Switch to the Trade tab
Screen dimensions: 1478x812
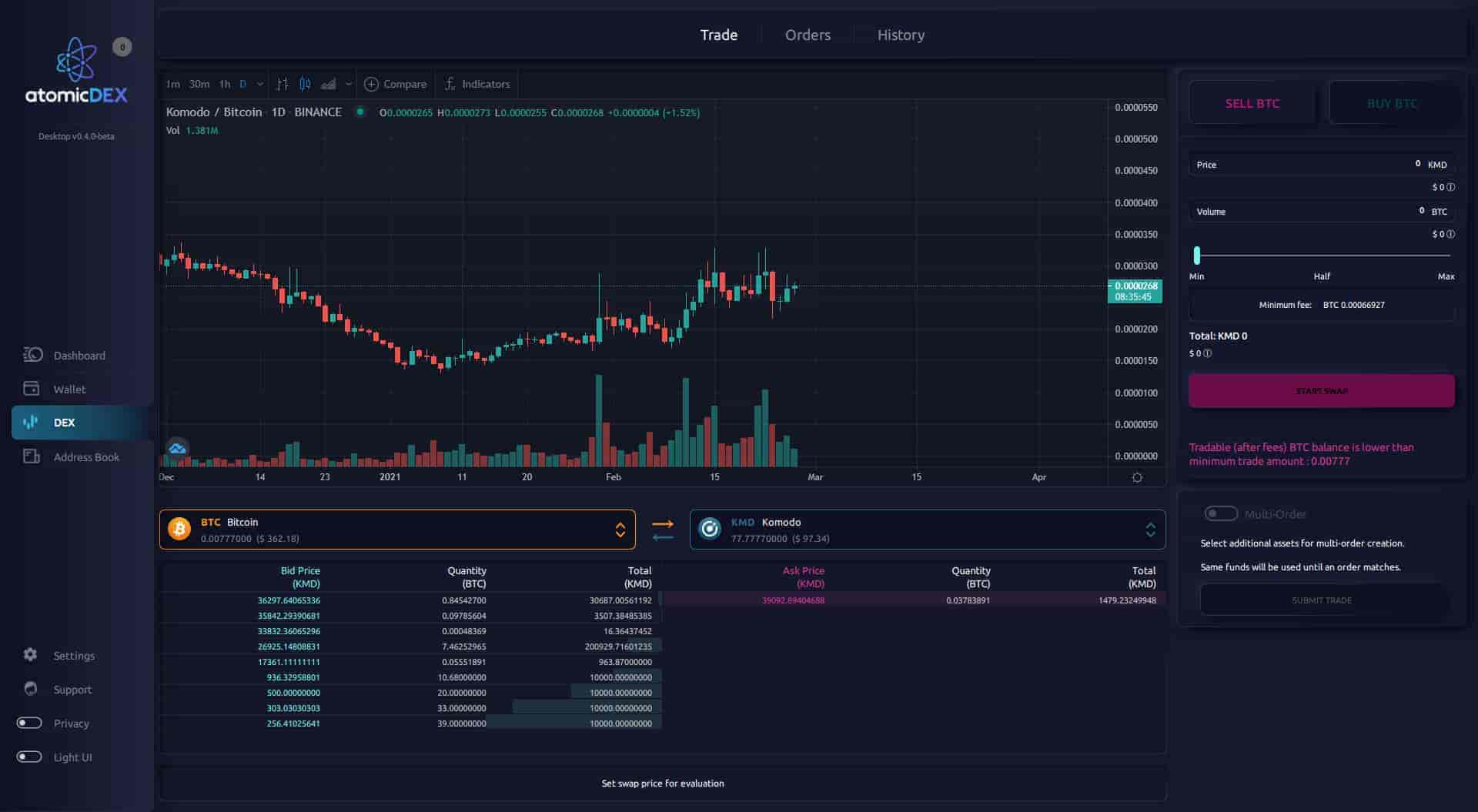pos(719,35)
